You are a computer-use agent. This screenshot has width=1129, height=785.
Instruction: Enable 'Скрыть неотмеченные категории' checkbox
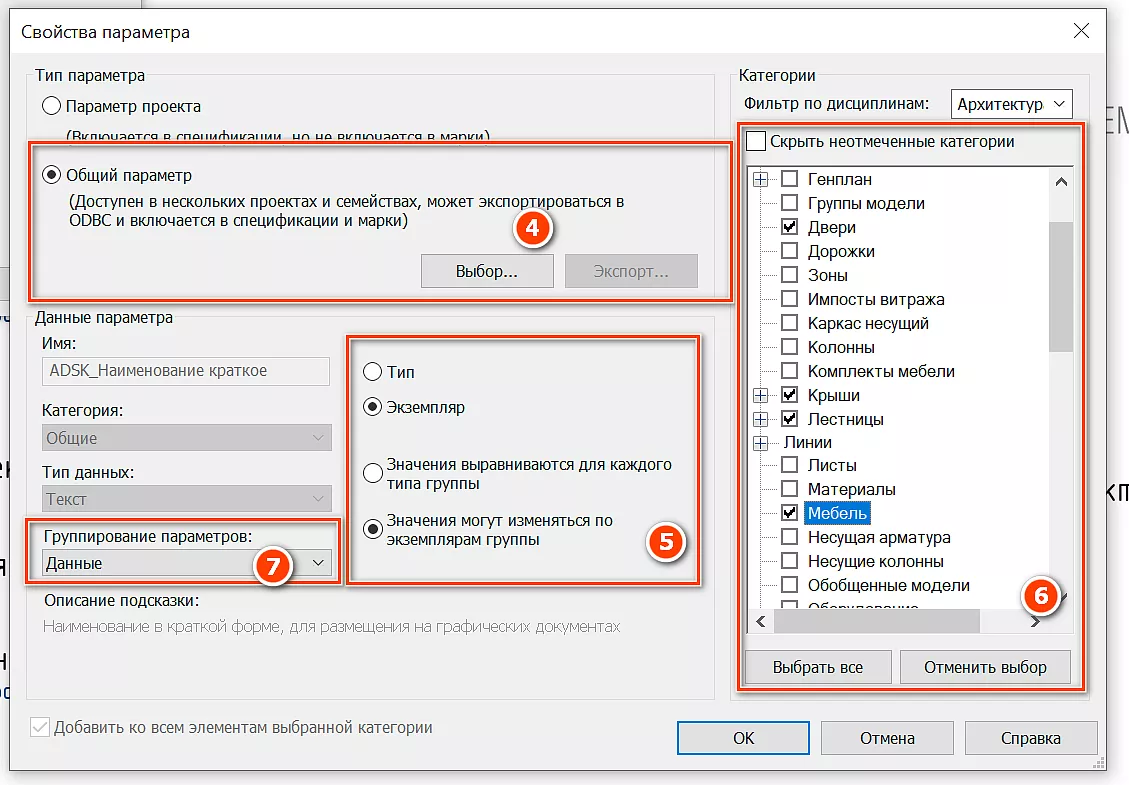tap(756, 141)
